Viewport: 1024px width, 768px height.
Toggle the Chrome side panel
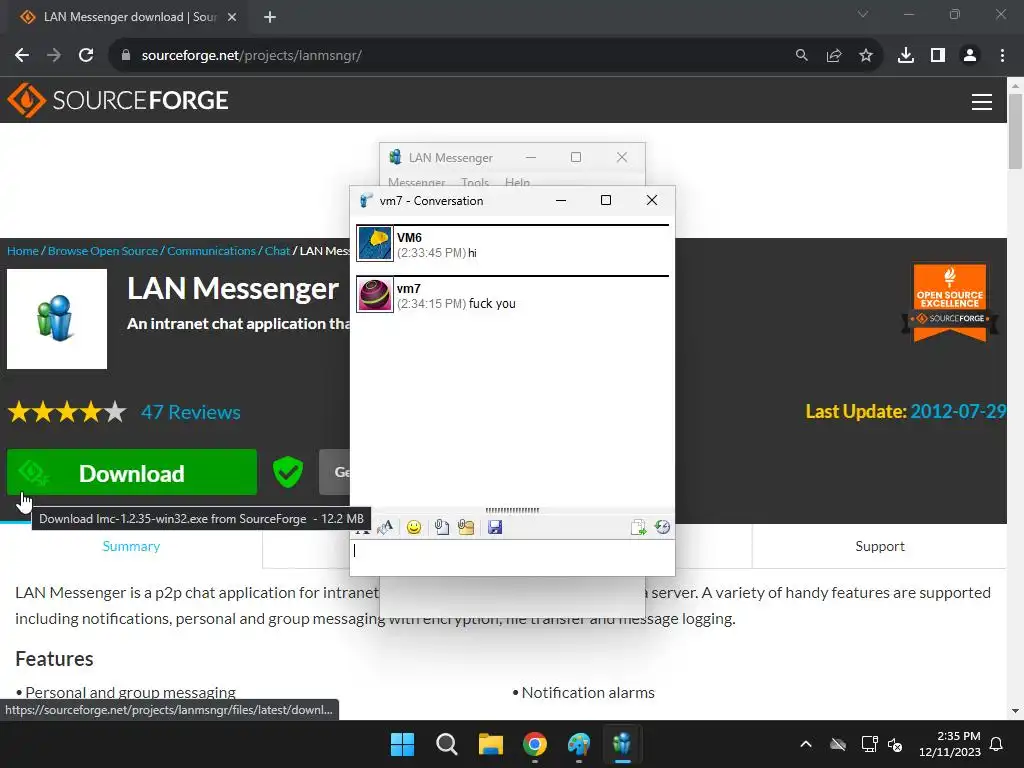(x=937, y=56)
